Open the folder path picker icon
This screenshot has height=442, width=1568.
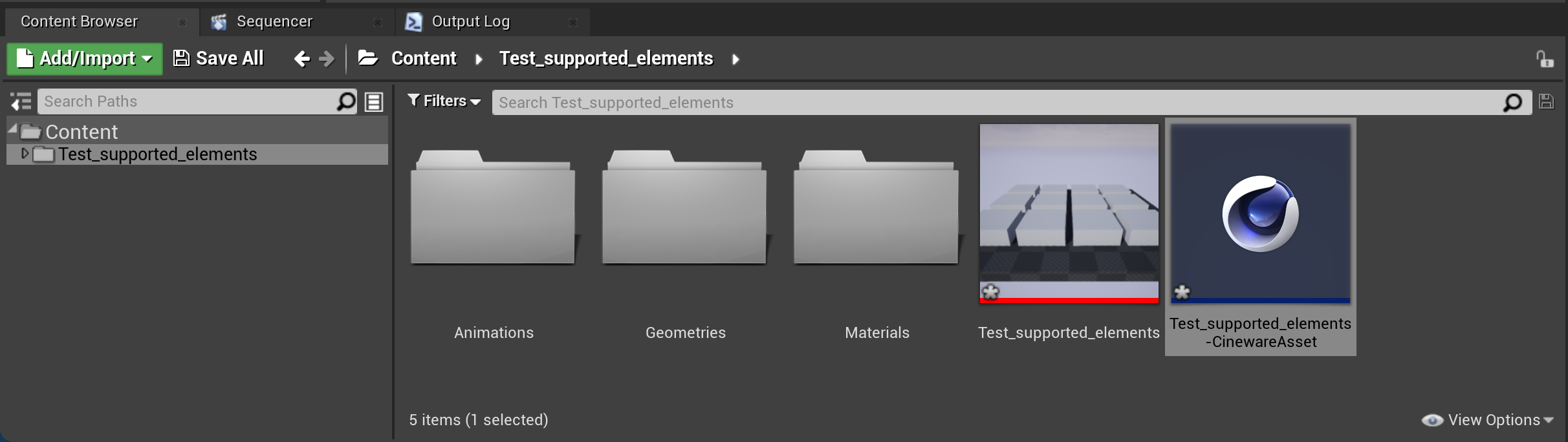368,58
